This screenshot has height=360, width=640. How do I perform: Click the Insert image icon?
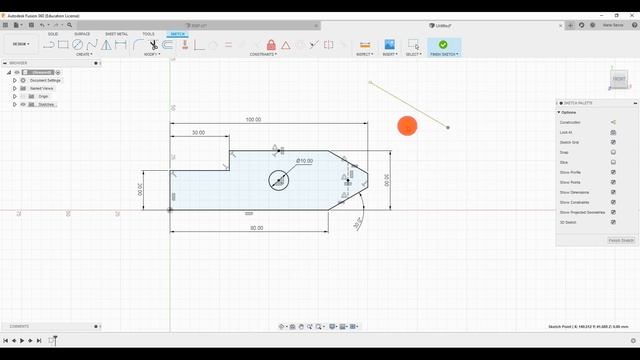390,44
